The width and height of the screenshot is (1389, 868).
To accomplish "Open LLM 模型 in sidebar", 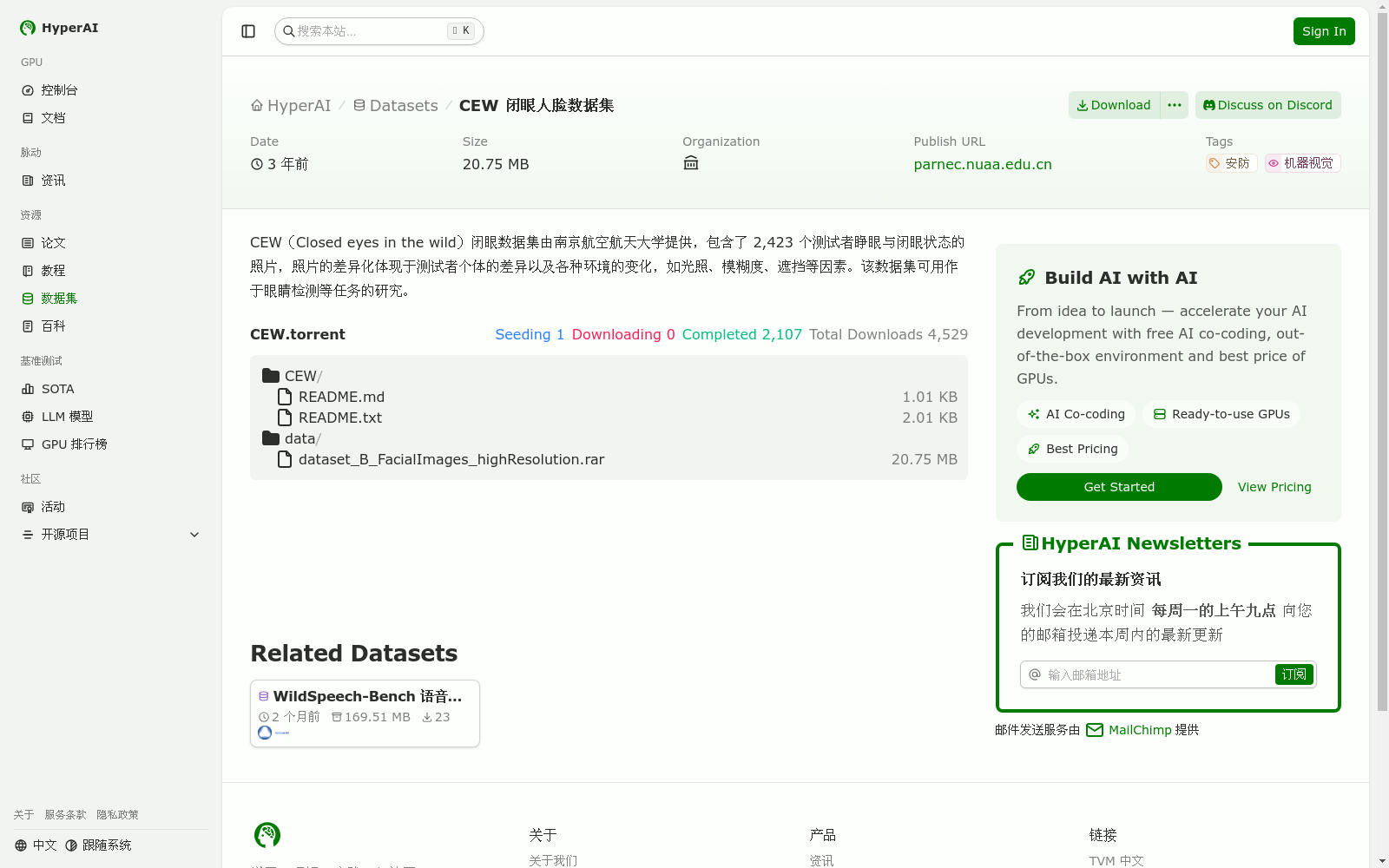I will pos(110,417).
